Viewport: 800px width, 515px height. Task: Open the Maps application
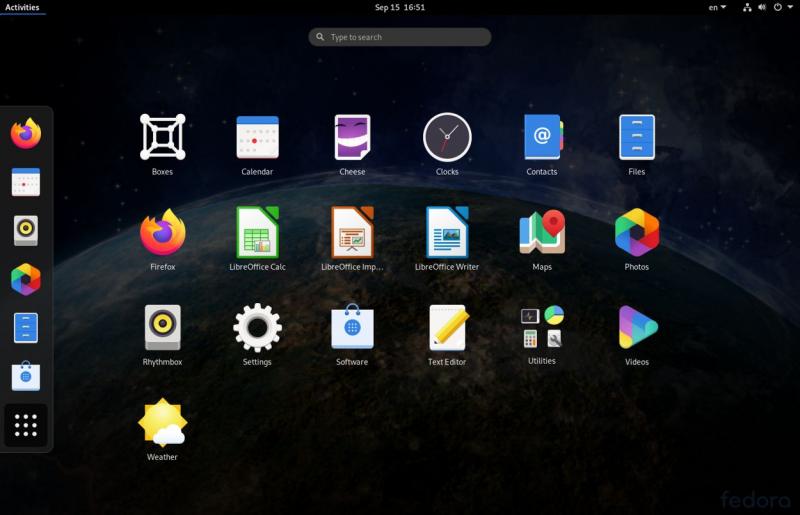point(542,233)
